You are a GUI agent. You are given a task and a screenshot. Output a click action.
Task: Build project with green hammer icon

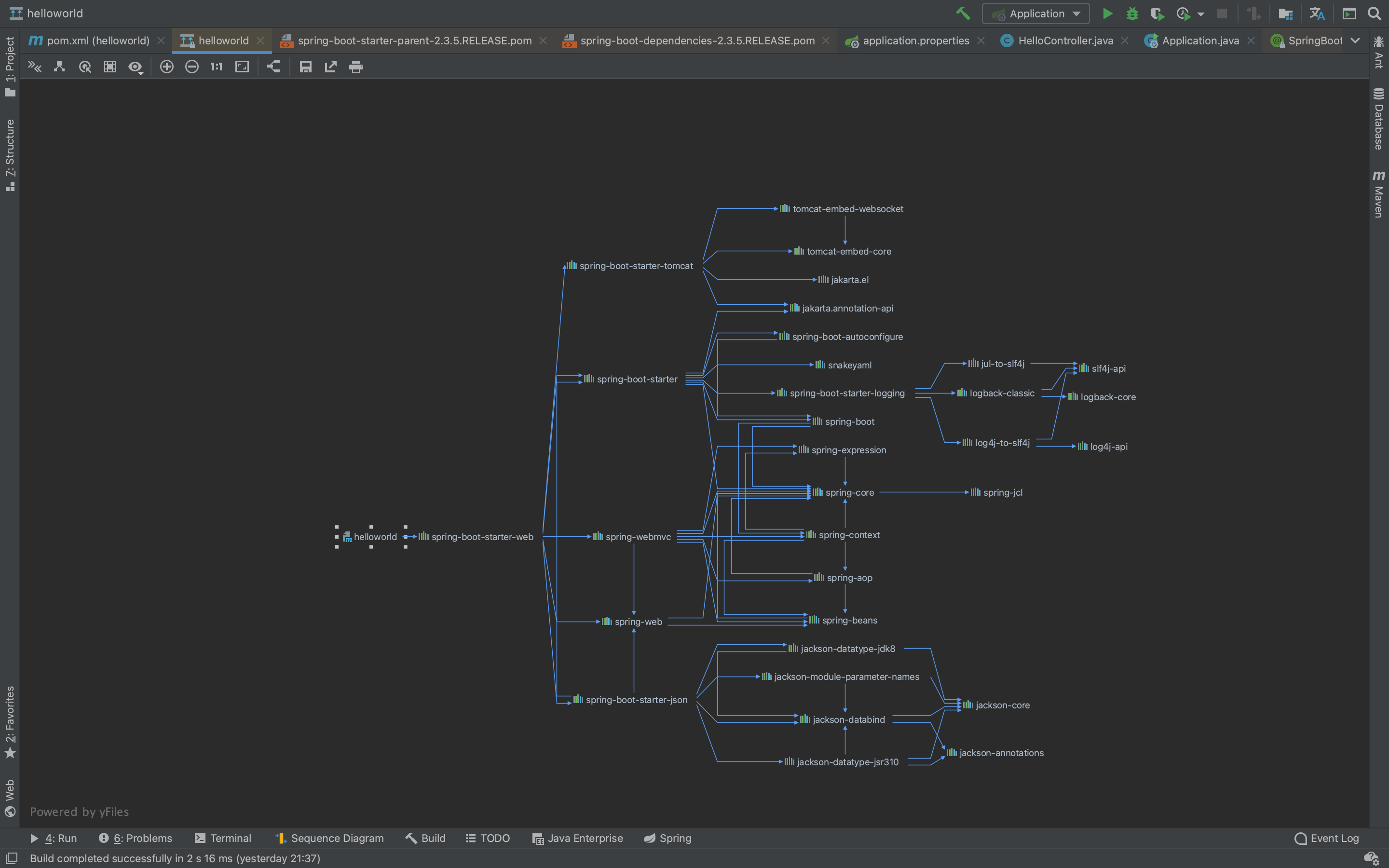[x=963, y=13]
